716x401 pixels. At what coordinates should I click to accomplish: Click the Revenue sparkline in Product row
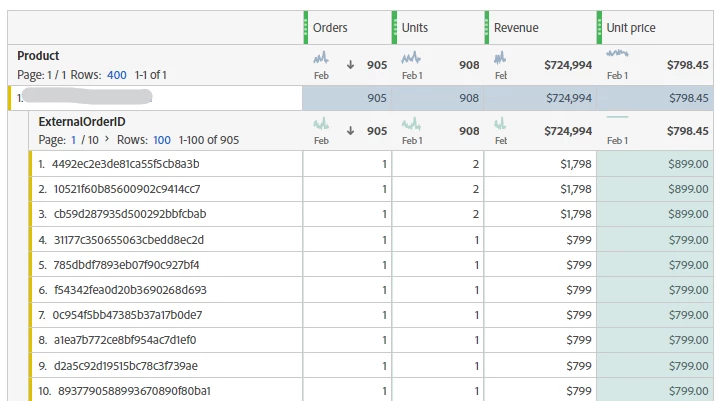[500, 58]
